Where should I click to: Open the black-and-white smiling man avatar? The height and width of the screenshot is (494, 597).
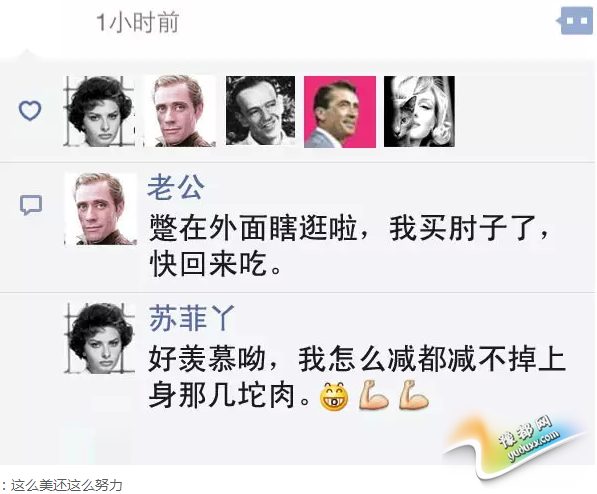point(260,110)
